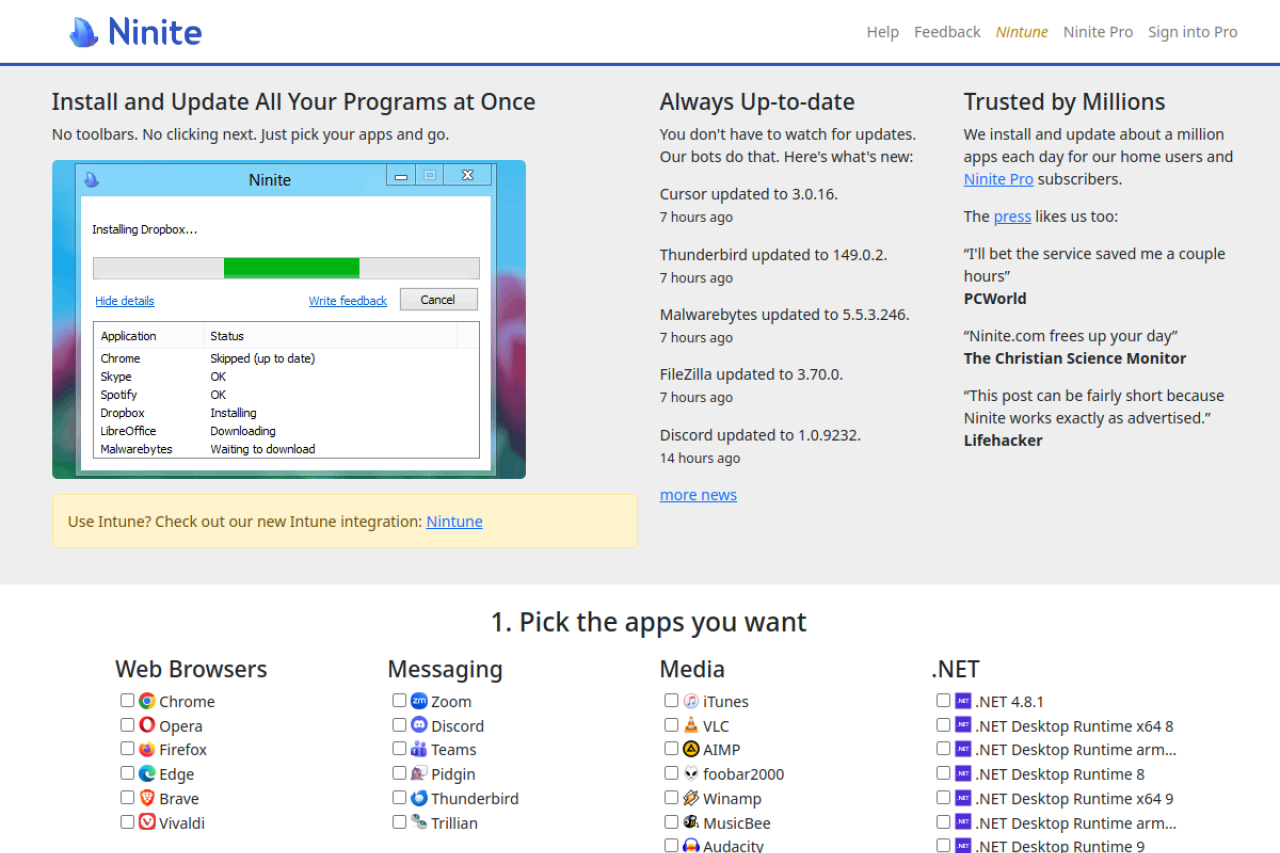The width and height of the screenshot is (1280, 853).
Task: Open the Nintune link in yellow banner
Action: click(x=454, y=521)
